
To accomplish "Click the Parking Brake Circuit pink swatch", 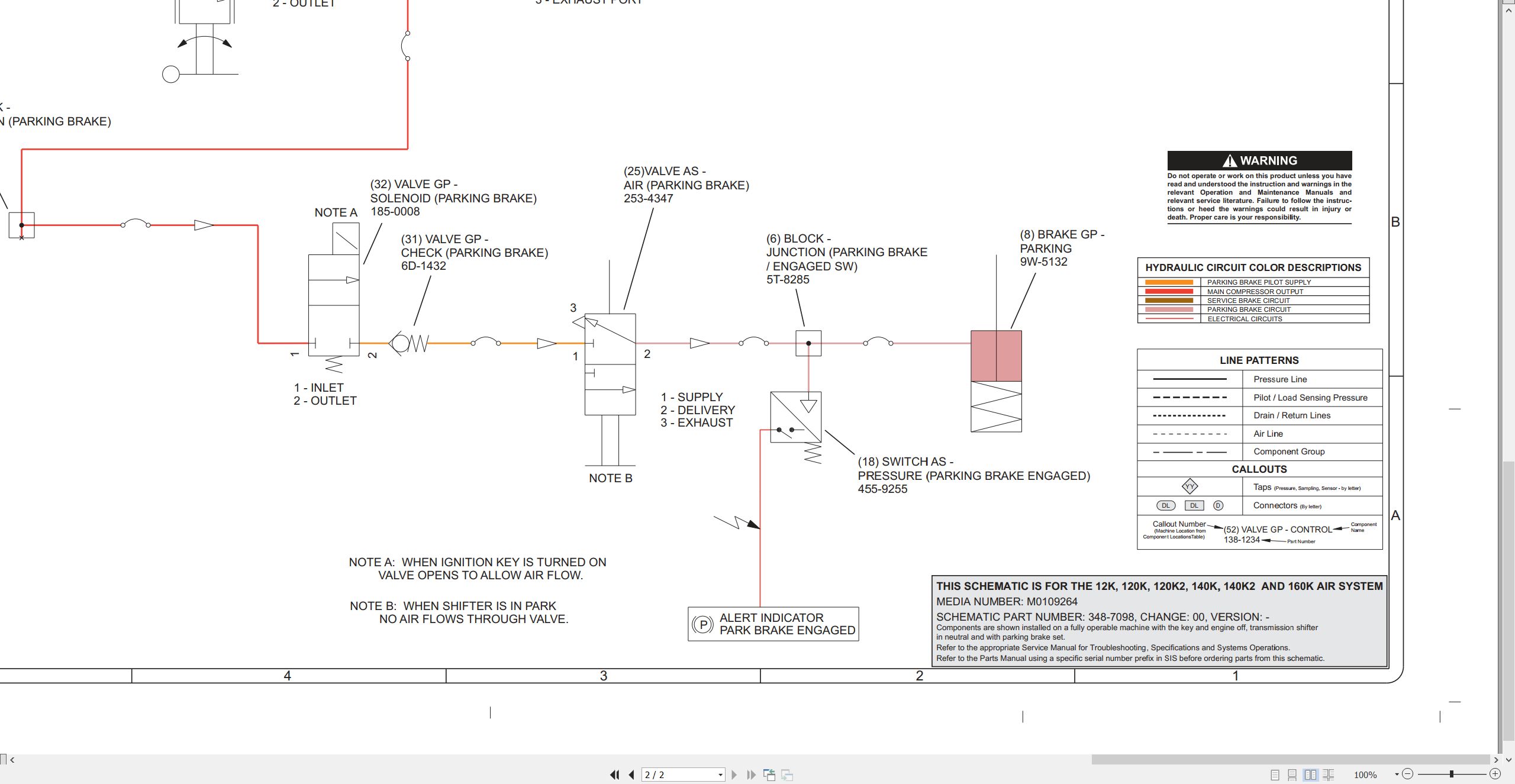I will pos(1169,309).
